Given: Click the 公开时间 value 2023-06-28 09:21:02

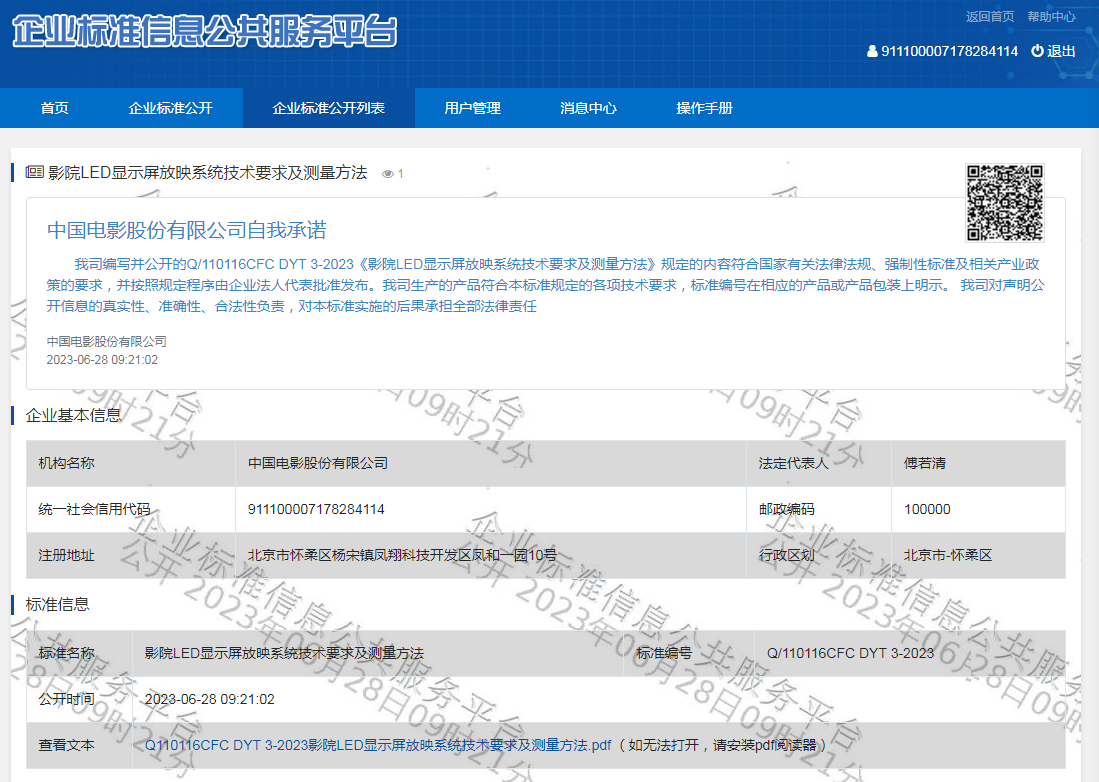Looking at the screenshot, I should [210, 699].
